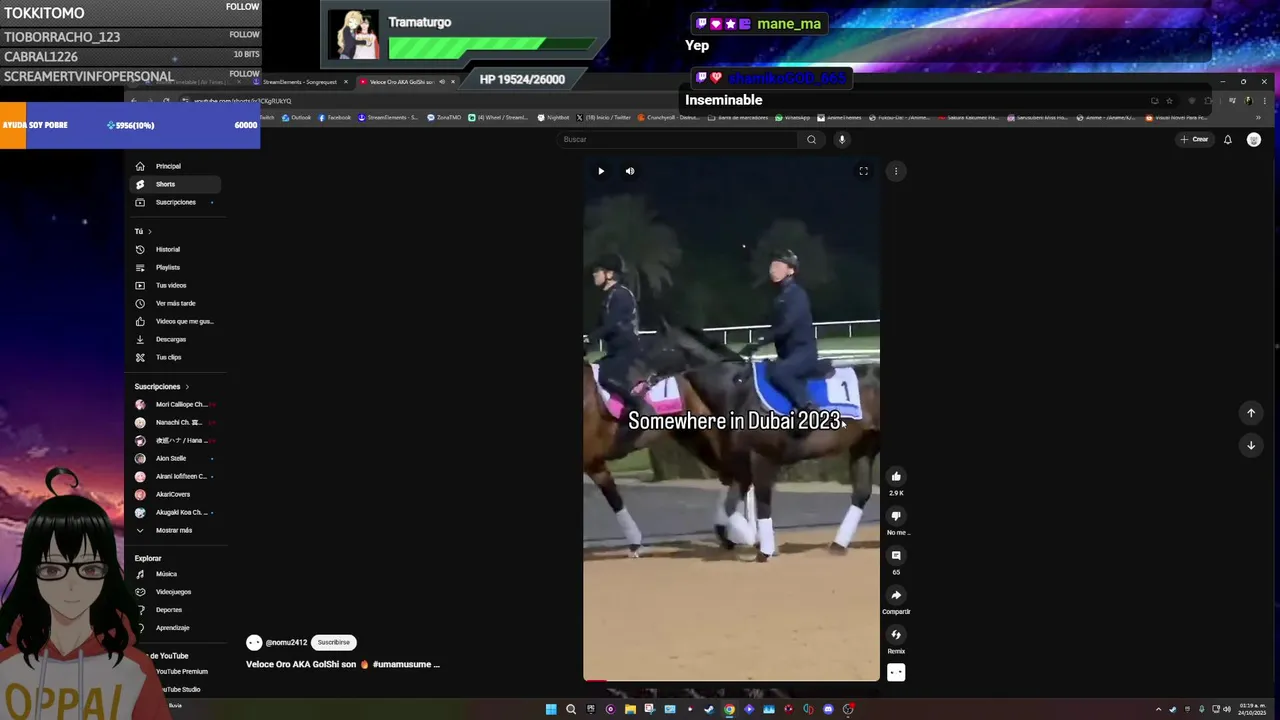
Task: Expand the Suscripciones heading chevron
Action: point(187,387)
